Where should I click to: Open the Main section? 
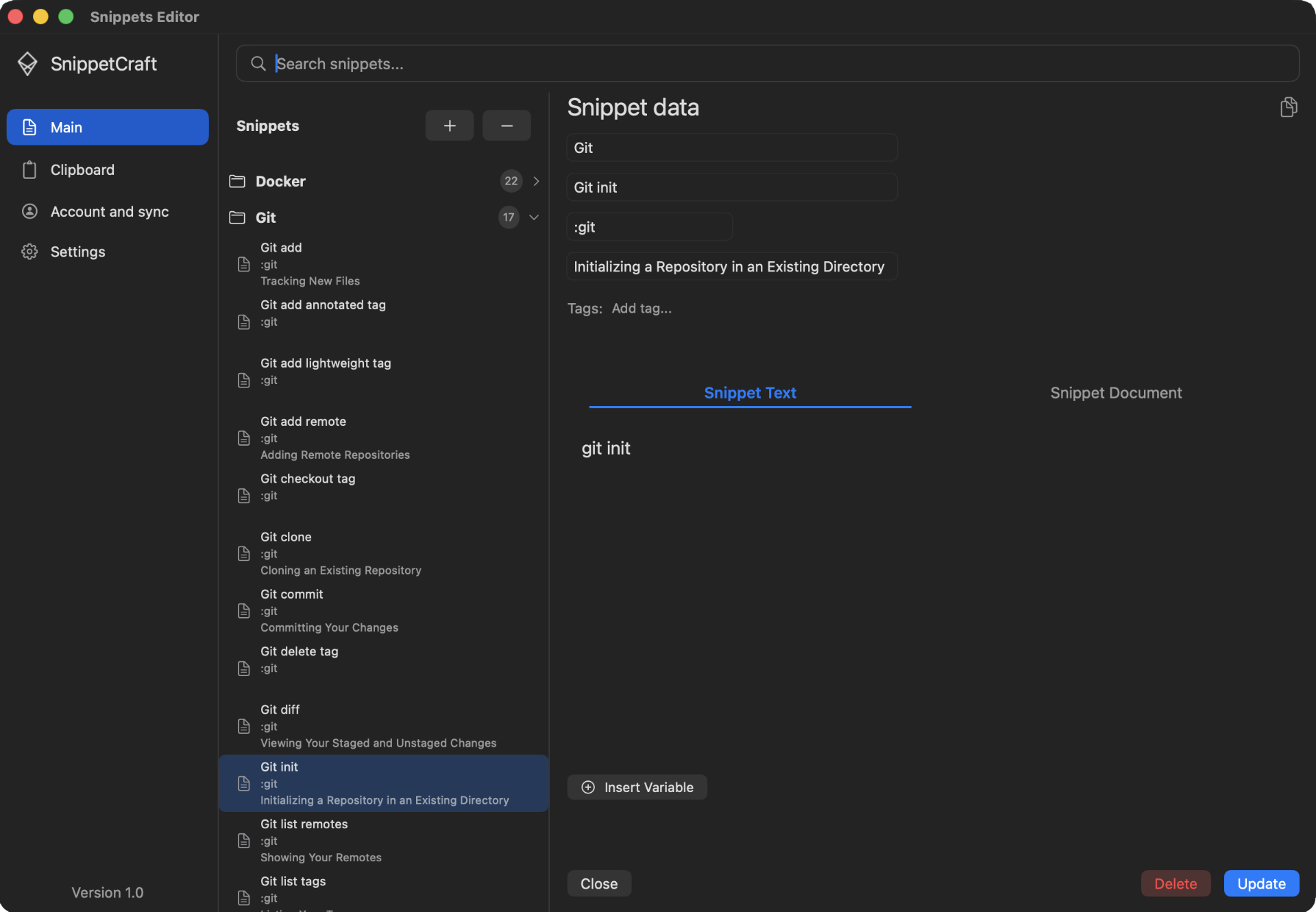point(108,127)
